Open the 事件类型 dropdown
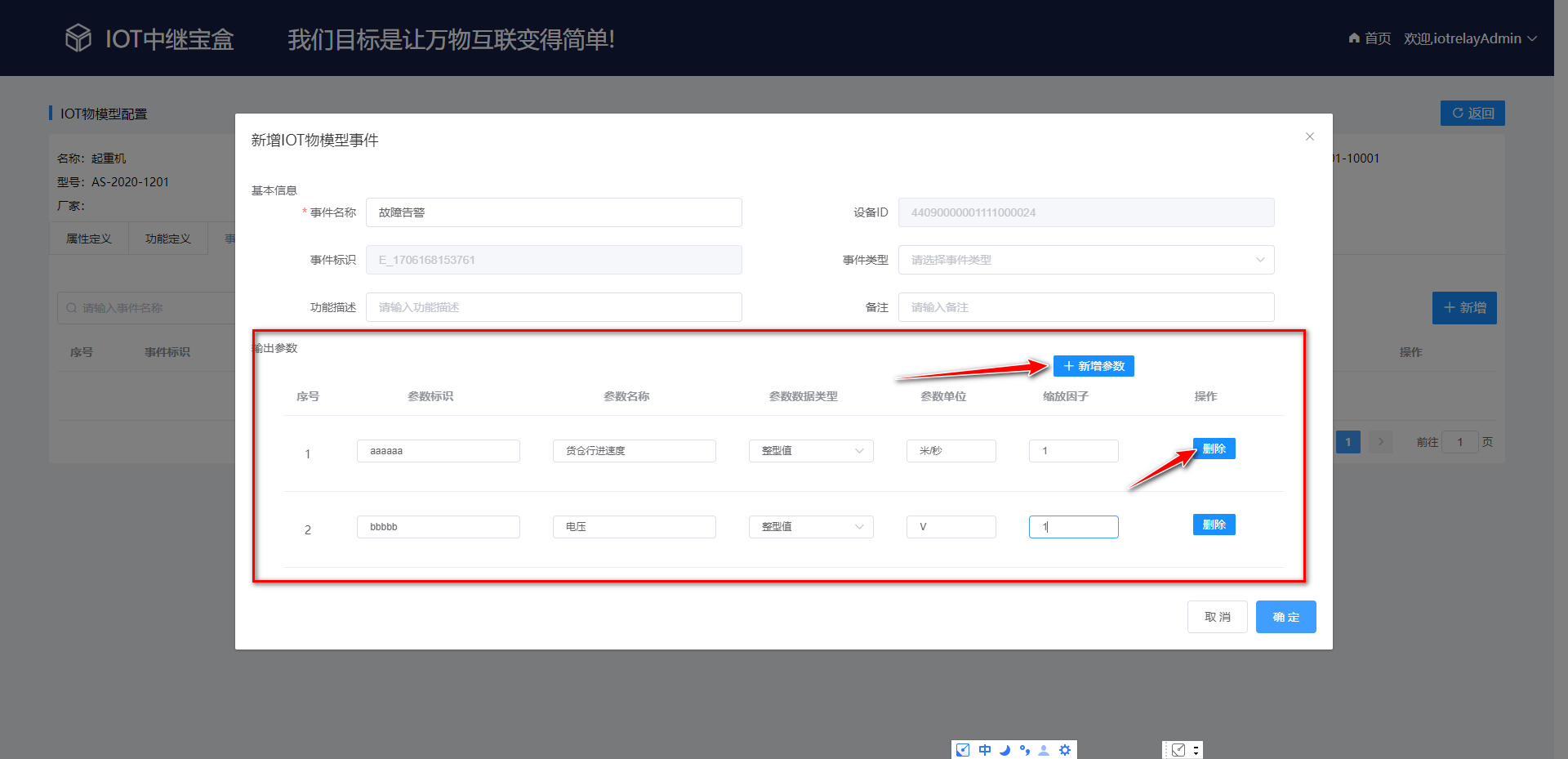Image resolution: width=1568 pixels, height=759 pixels. [x=1085, y=260]
